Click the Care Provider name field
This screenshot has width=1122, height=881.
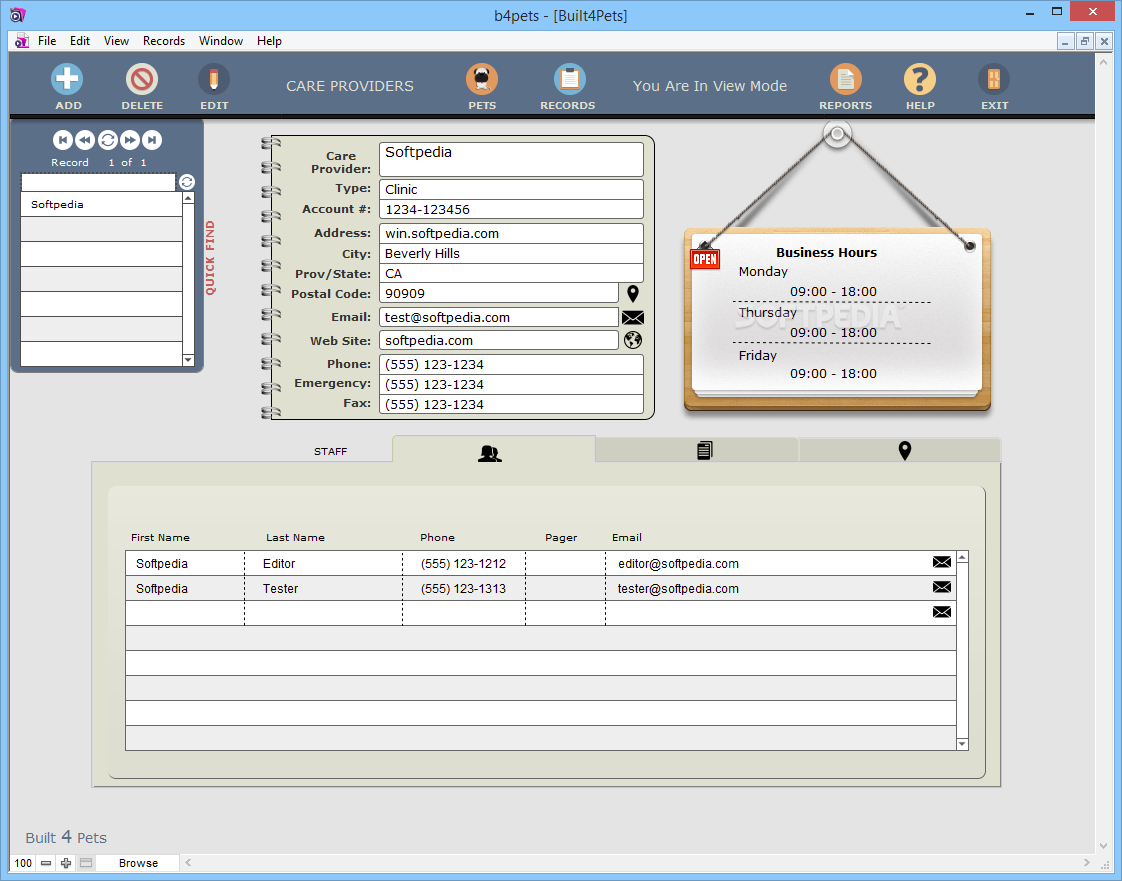click(511, 159)
